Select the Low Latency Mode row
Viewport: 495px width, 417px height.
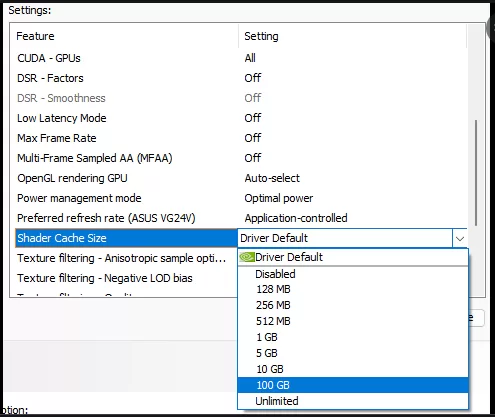241,118
